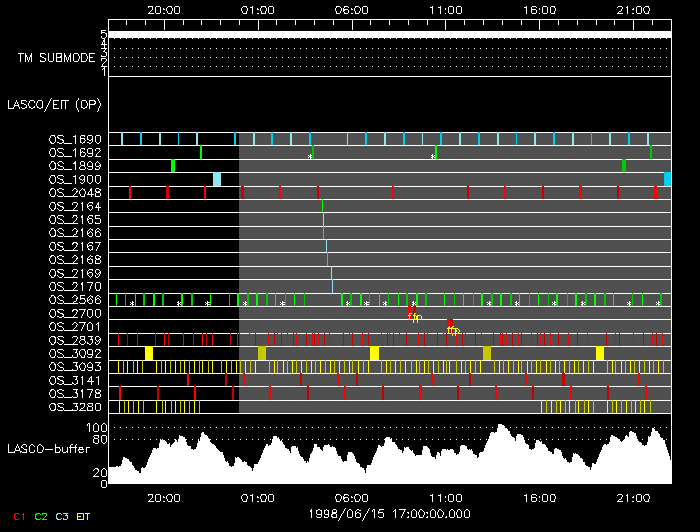This screenshot has height=532, width=700.
Task: Select the left cyan block in OS_1900 row
Action: coord(217,179)
